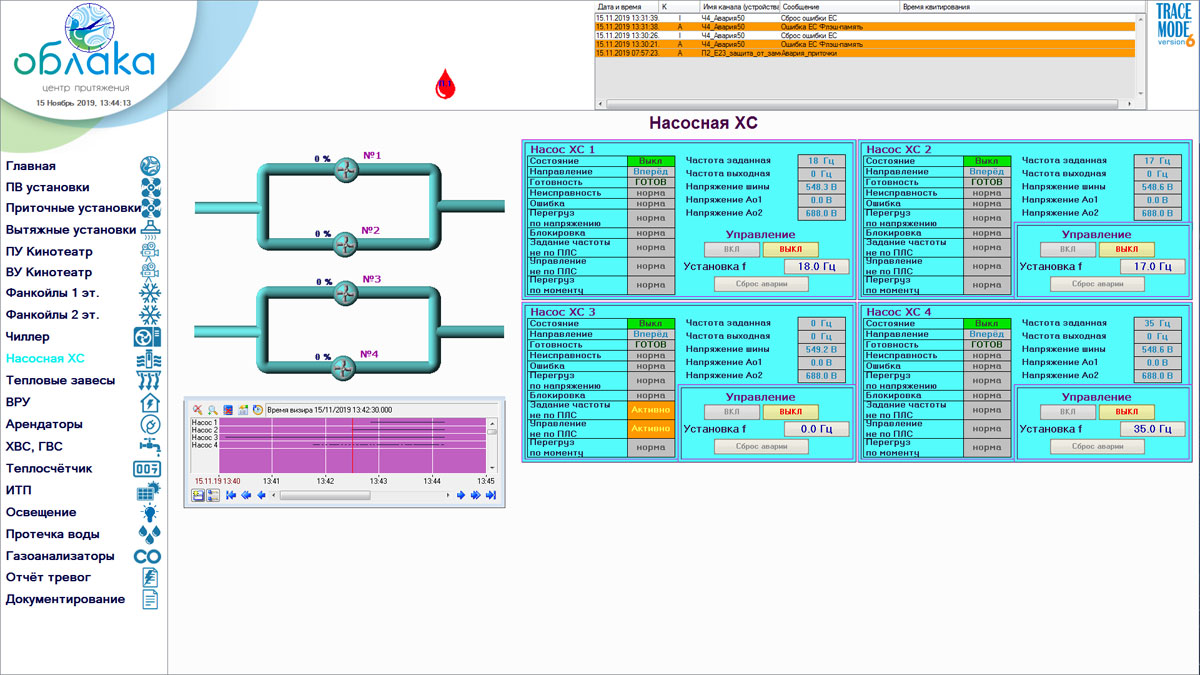Jump to trend end with last-record arrow
1200x675 pixels.
[490, 495]
